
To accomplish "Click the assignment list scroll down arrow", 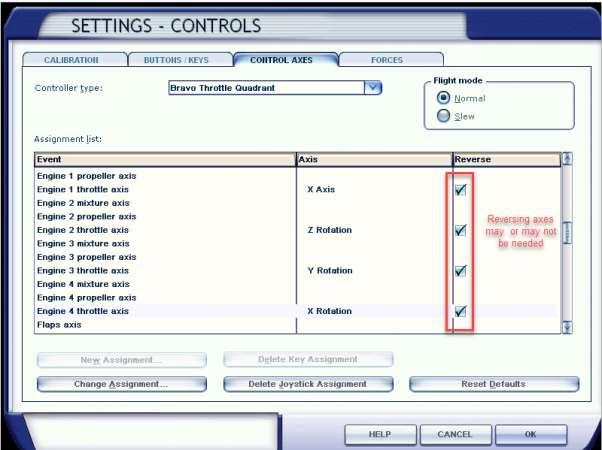I will 567,327.
